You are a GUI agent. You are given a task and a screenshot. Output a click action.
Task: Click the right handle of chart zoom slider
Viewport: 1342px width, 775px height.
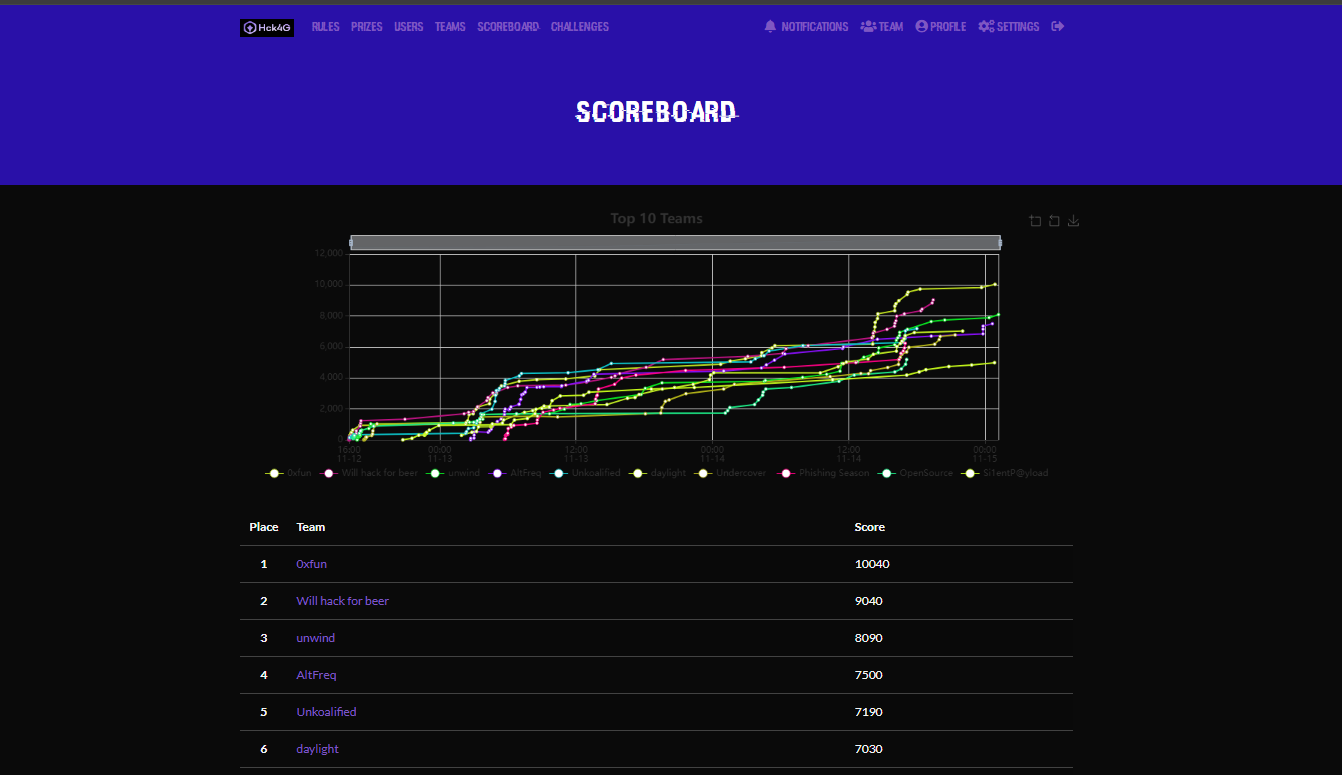pyautogui.click(x=1000, y=243)
